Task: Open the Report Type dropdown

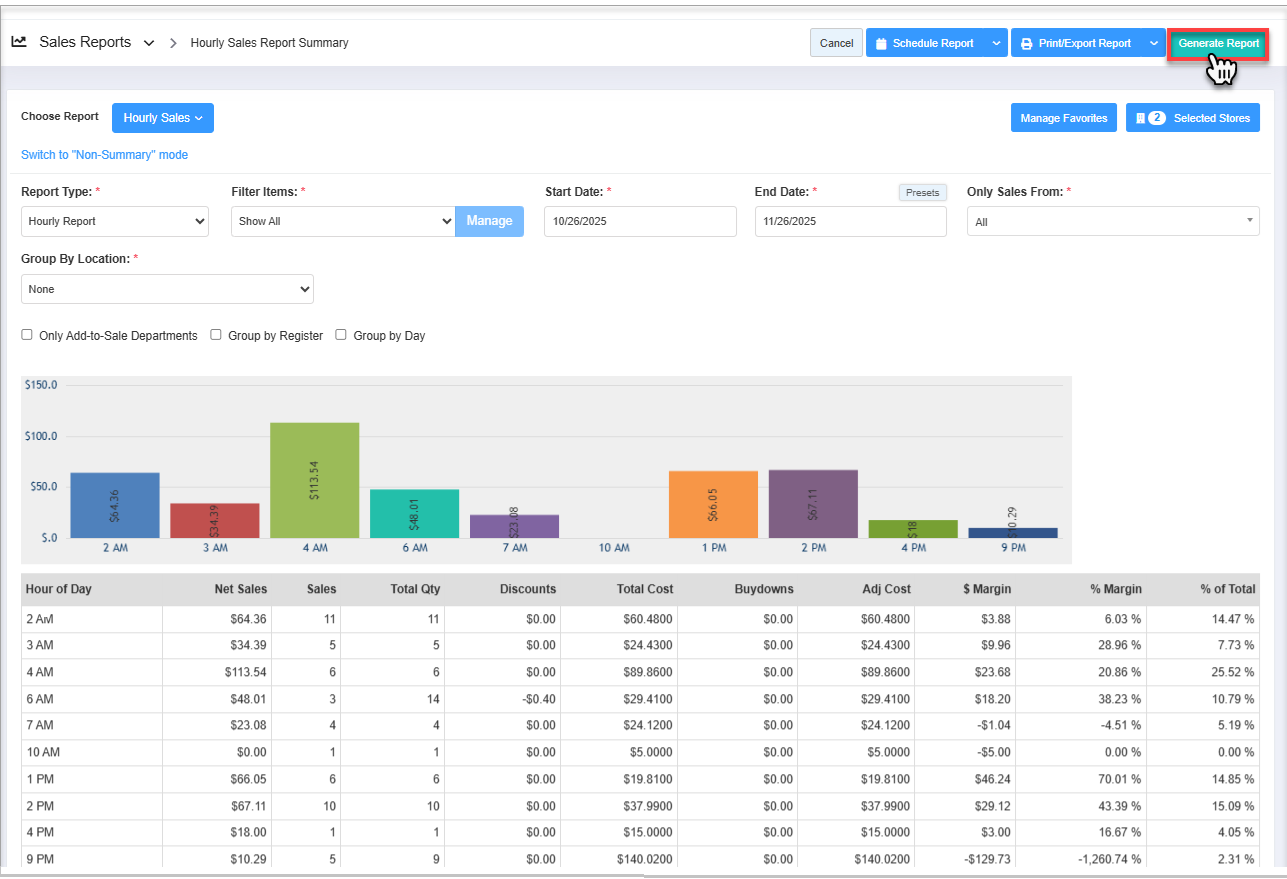Action: click(115, 221)
